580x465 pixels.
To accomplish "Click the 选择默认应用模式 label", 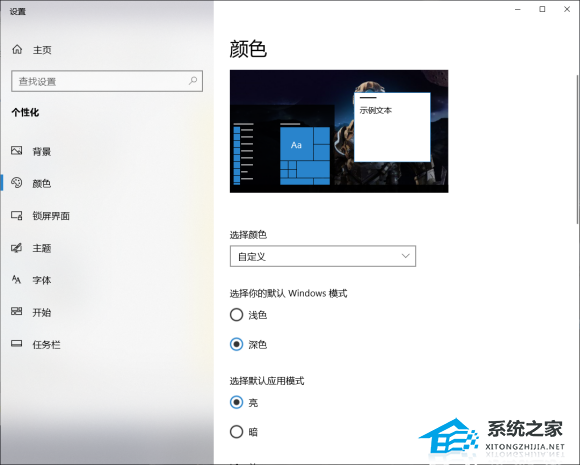I will (267, 381).
